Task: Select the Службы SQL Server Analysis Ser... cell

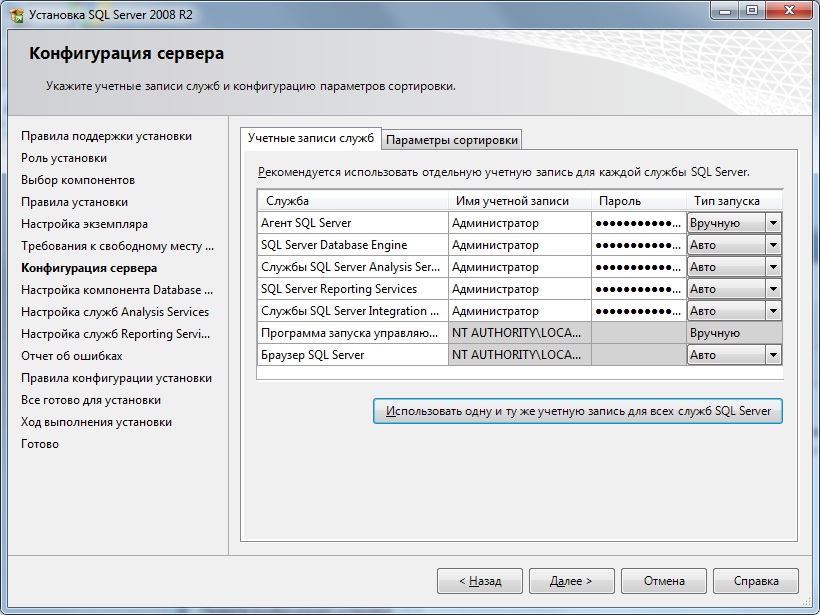Action: (352, 267)
